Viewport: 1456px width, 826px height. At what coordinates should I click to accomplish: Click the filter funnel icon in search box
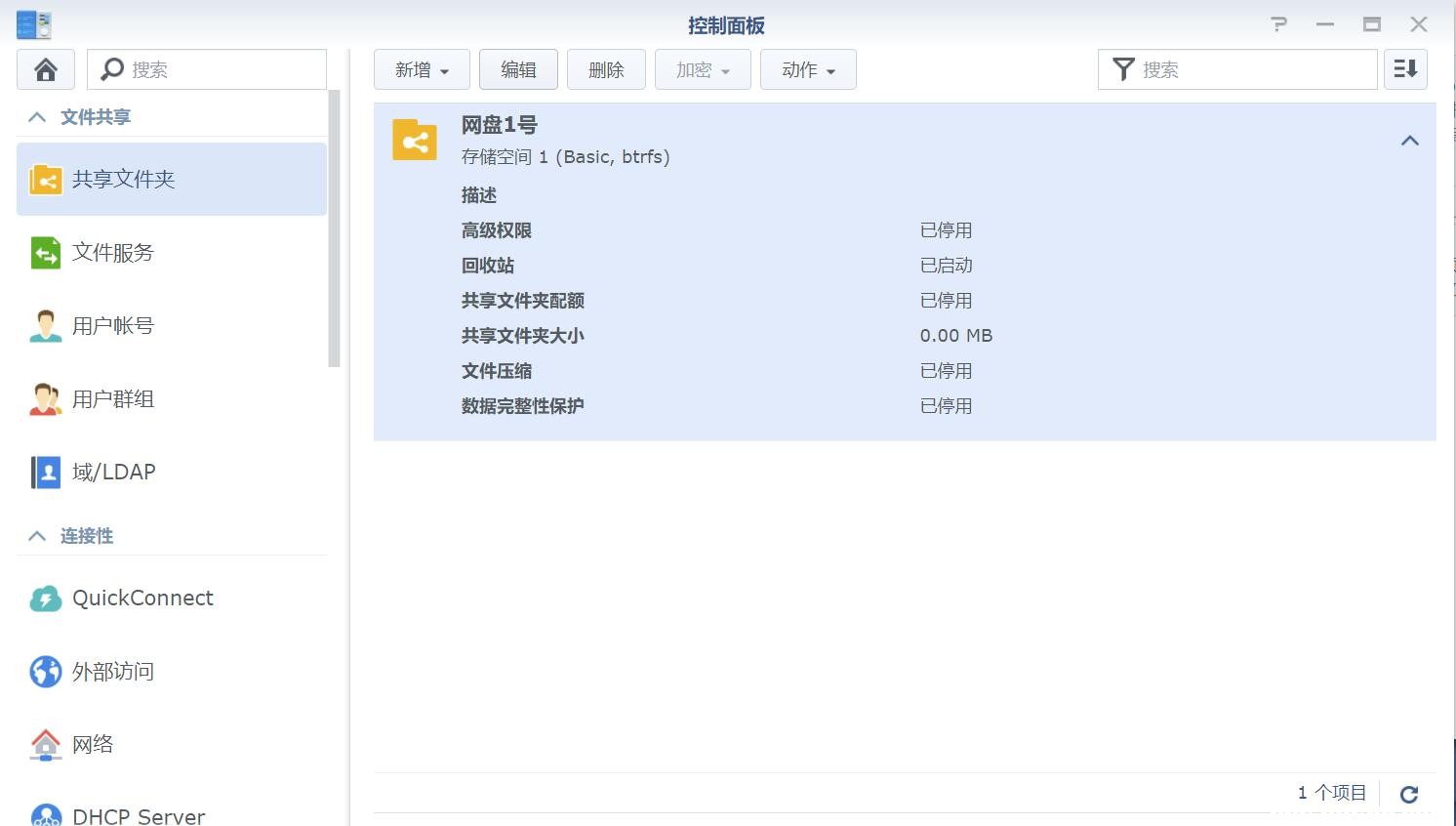(1123, 69)
